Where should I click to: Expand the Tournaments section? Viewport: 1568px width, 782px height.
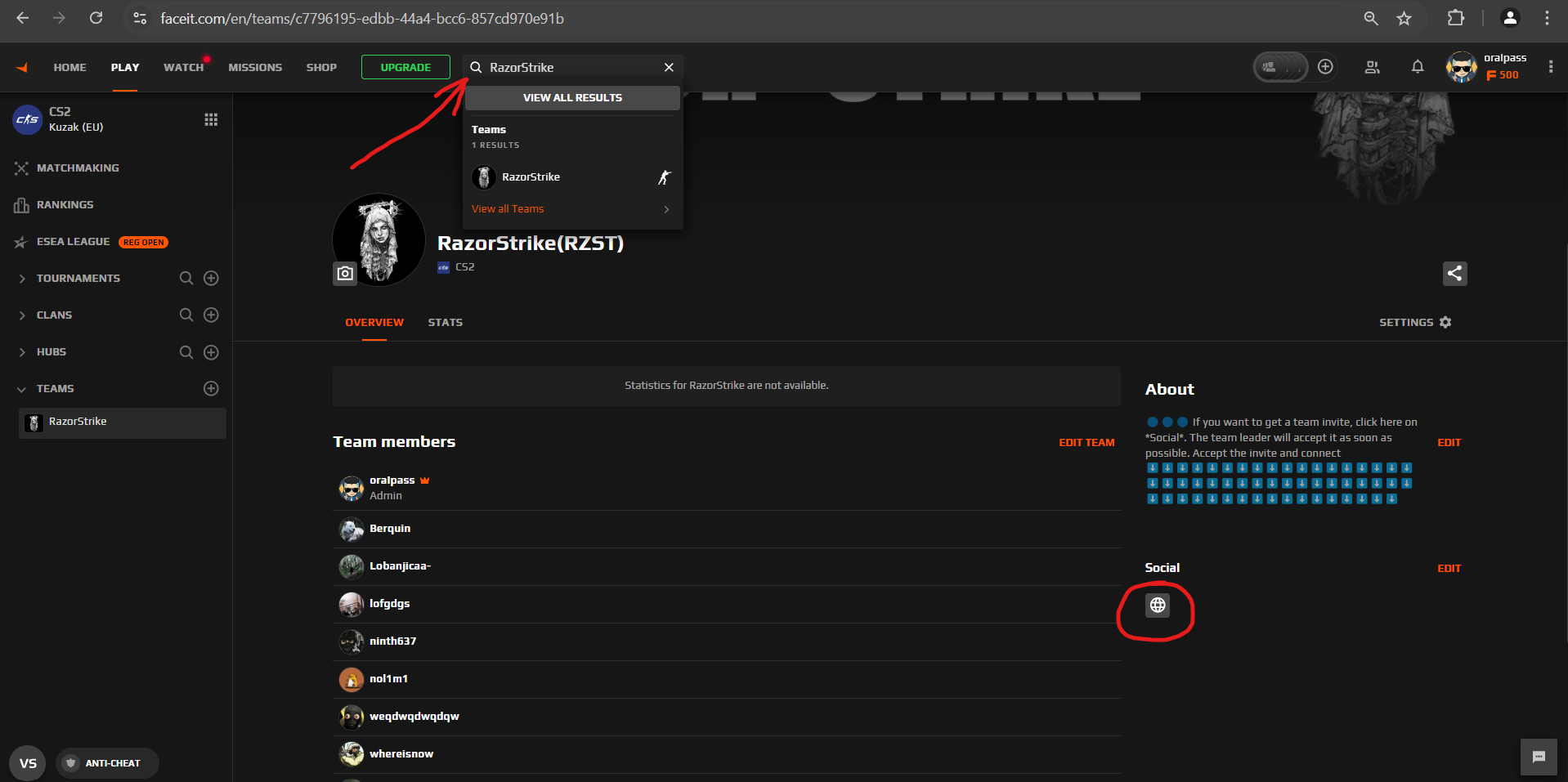(x=22, y=279)
